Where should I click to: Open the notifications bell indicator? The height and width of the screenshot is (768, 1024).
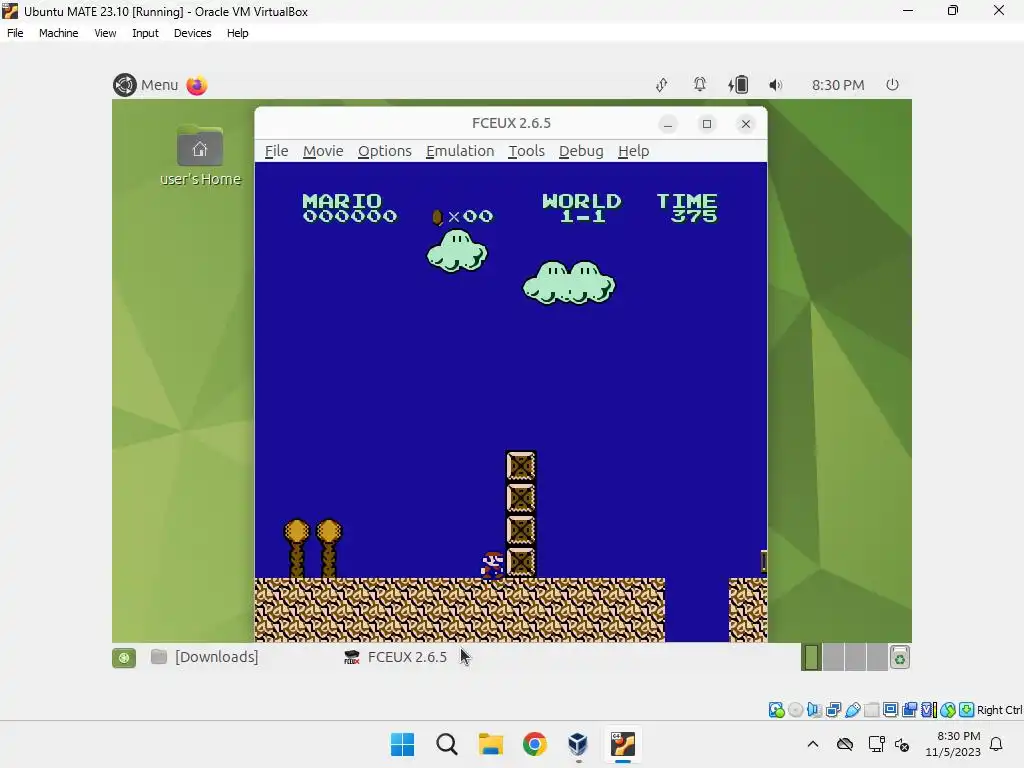[699, 85]
